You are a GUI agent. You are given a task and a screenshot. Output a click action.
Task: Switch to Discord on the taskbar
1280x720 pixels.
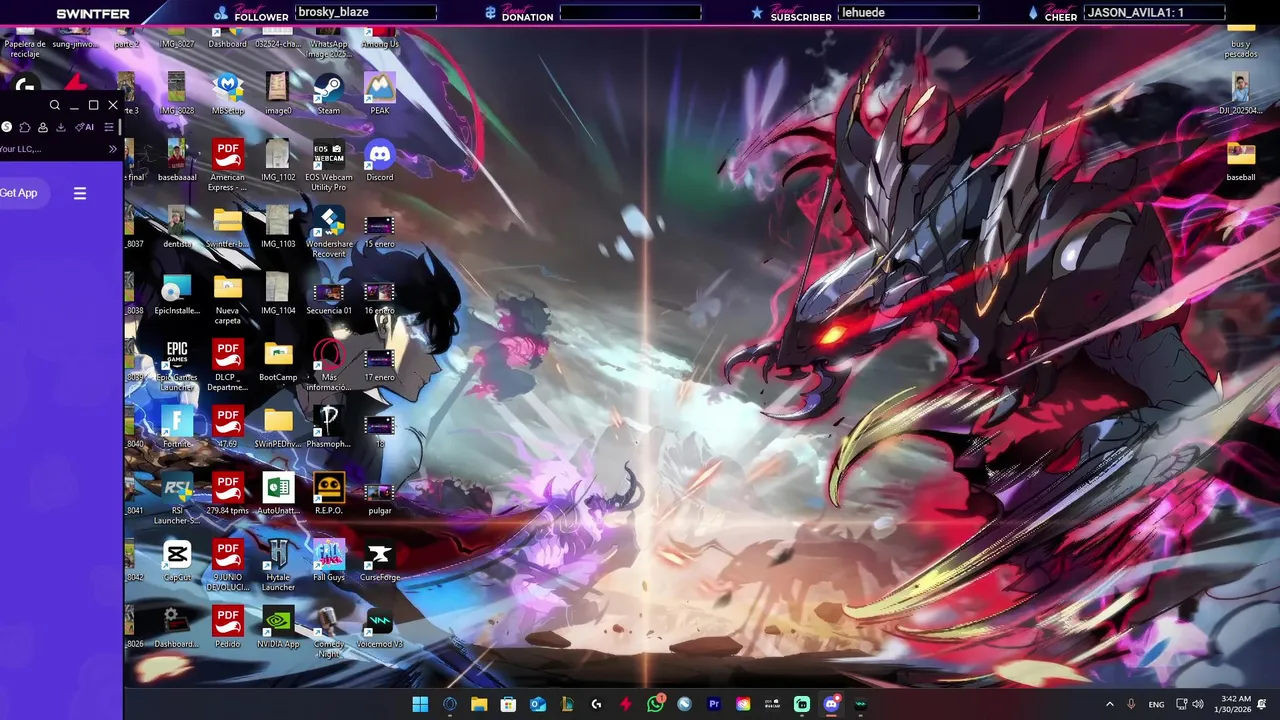point(831,704)
